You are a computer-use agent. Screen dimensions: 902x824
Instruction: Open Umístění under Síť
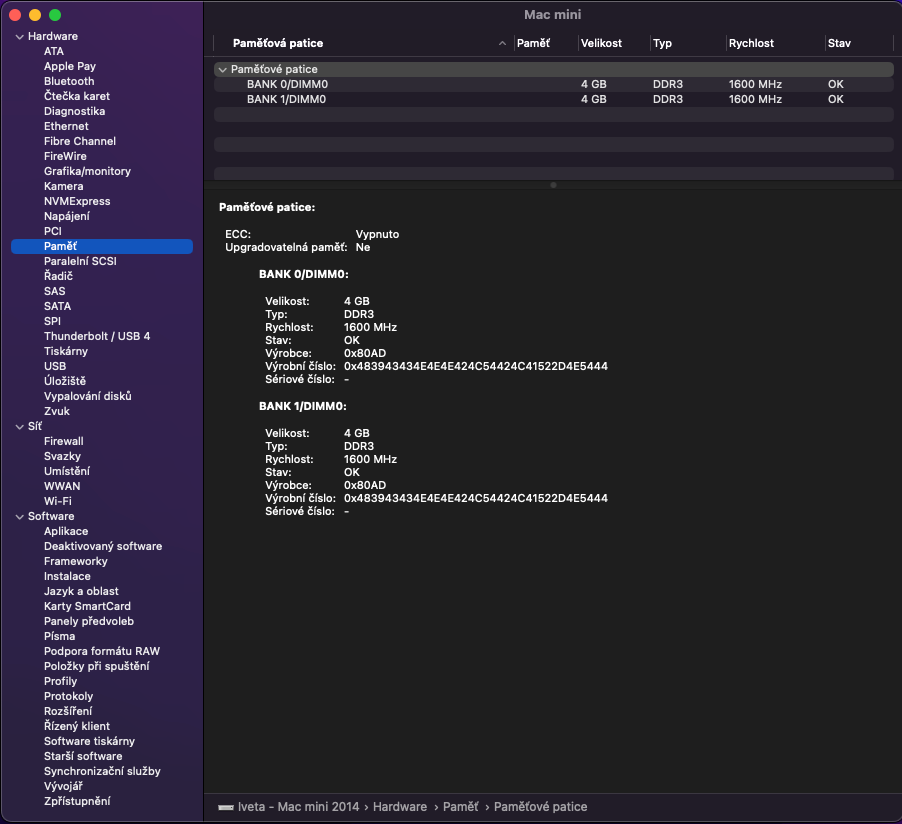67,471
